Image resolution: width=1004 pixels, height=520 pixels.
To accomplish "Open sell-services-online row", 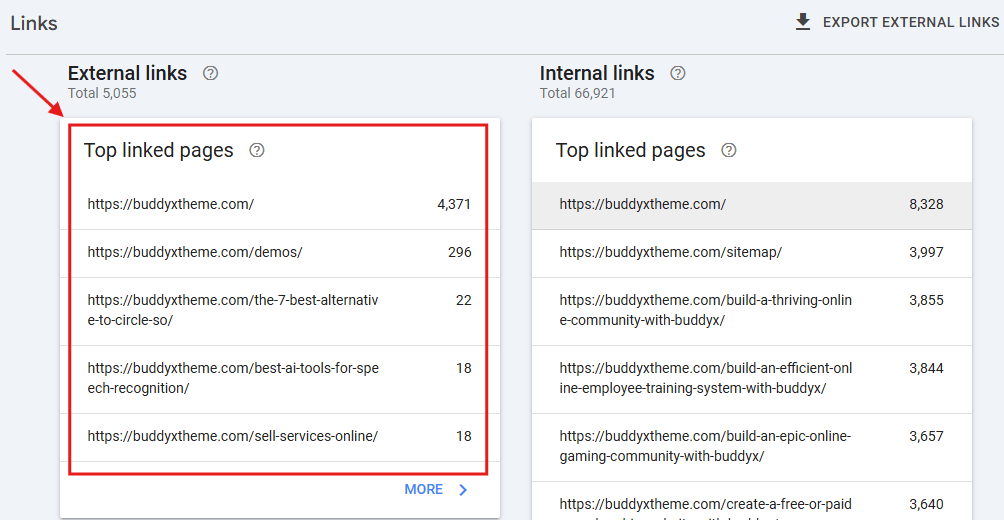I will pyautogui.click(x=279, y=437).
